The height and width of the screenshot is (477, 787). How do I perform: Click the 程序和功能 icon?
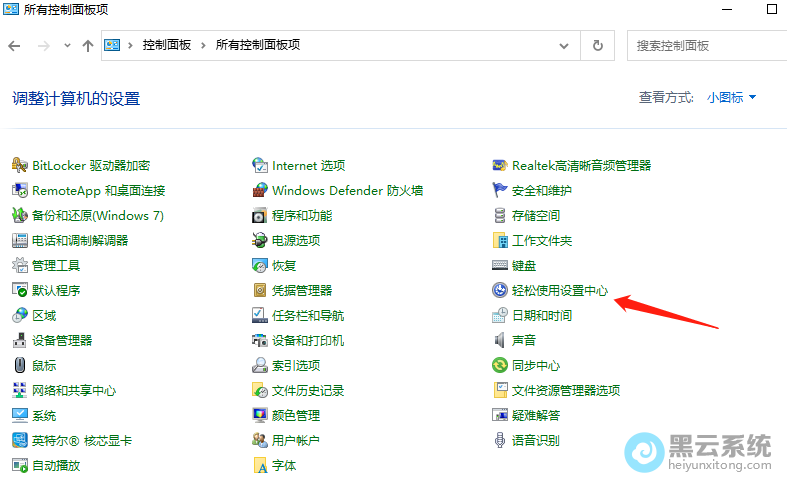[259, 215]
